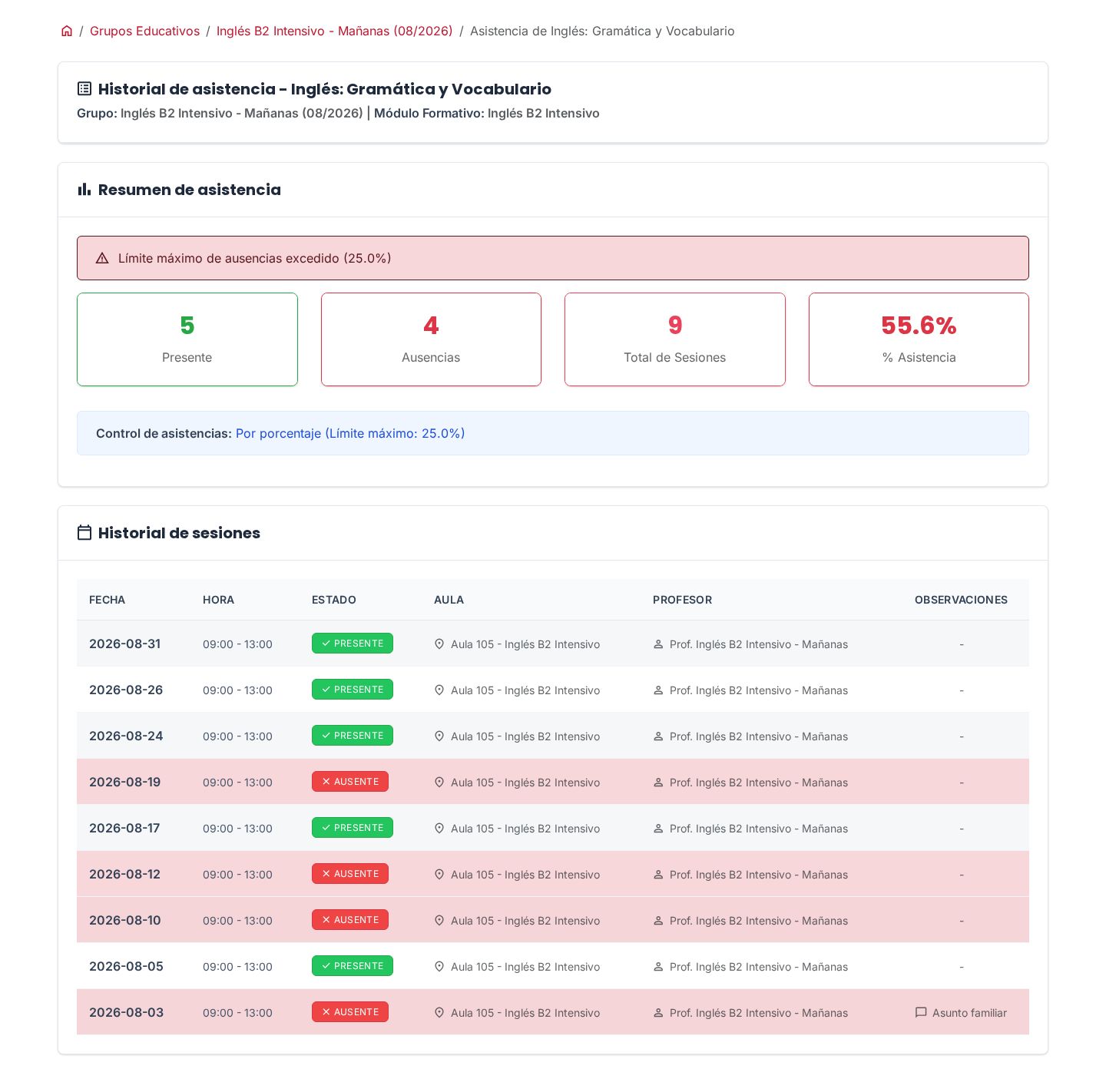The image size is (1106, 1092).
Task: Click the location pin in 2026-08-17 row
Action: pos(439,828)
